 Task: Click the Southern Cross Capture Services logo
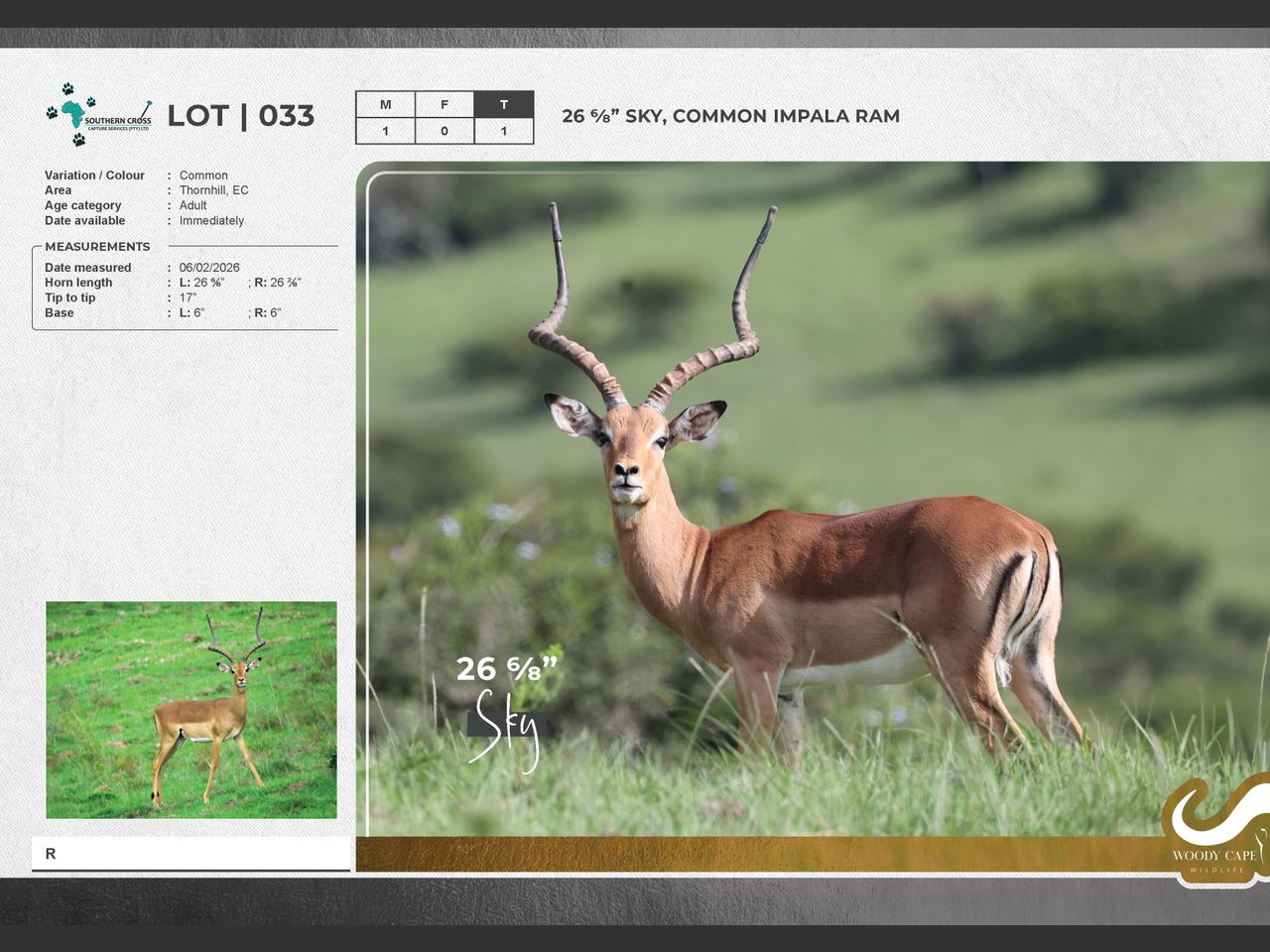click(99, 115)
